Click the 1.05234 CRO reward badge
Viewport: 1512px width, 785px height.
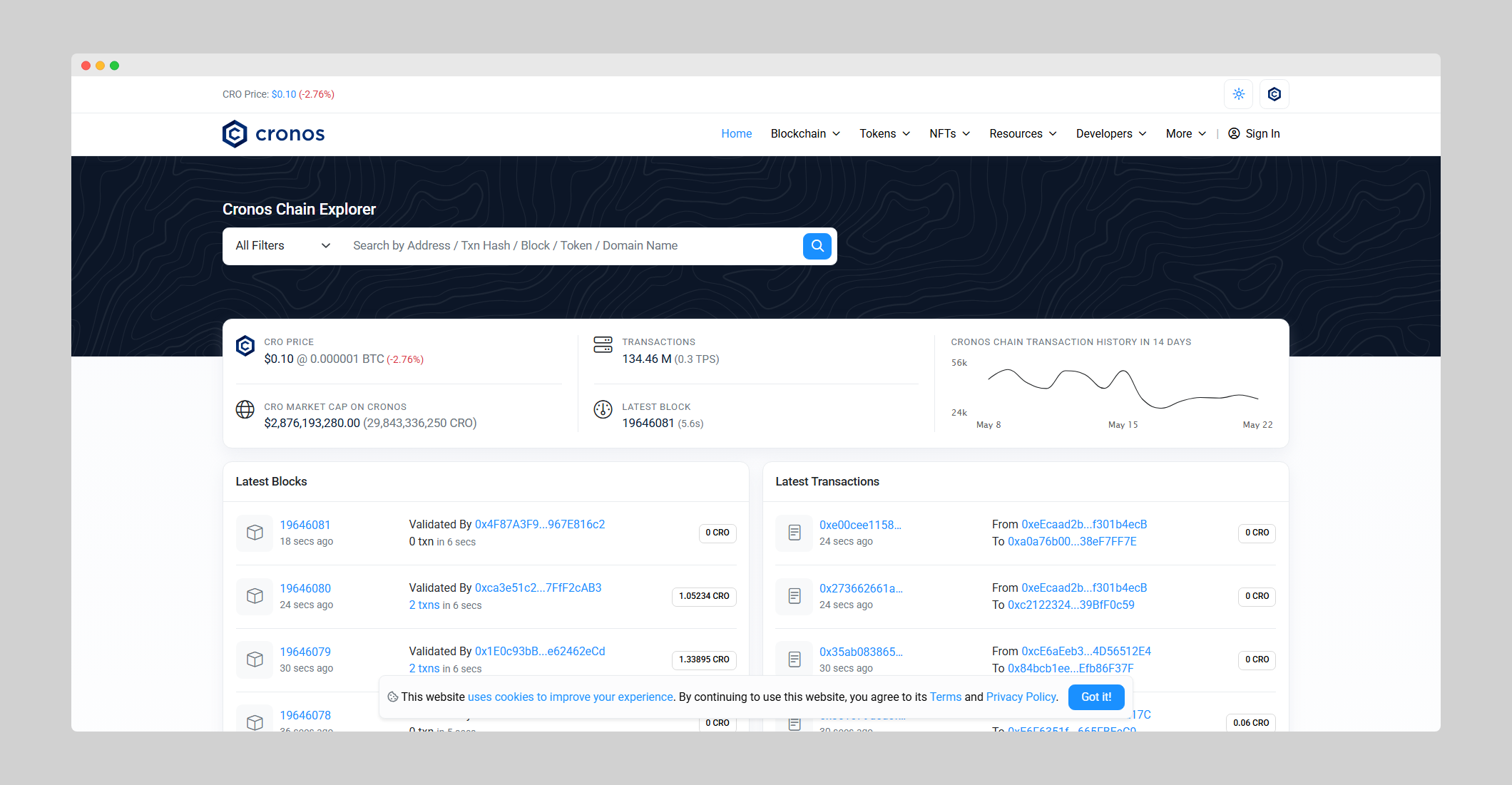pos(704,597)
